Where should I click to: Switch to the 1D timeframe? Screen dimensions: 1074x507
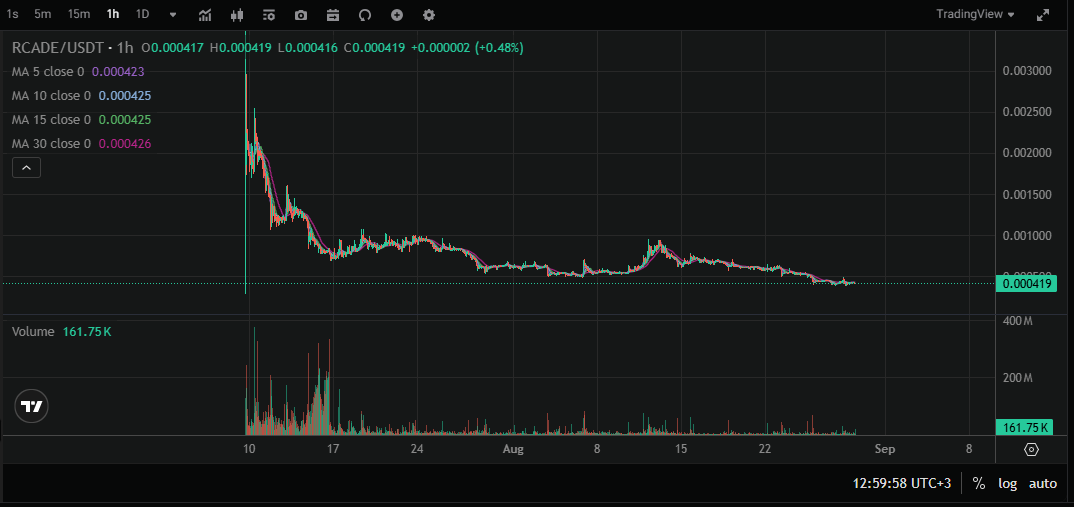coord(142,14)
